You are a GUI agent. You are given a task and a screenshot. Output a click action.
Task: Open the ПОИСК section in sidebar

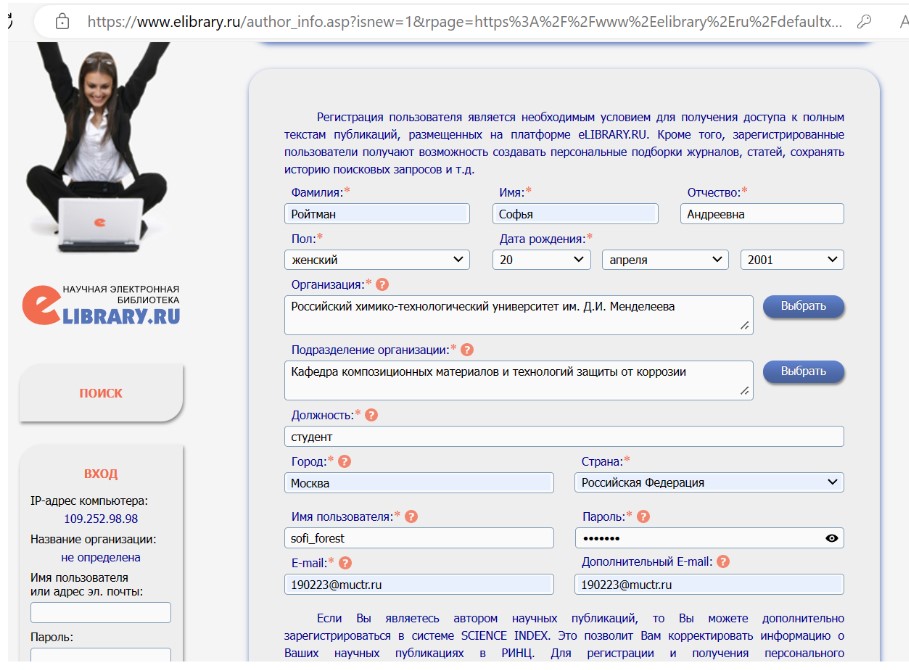[x=101, y=393]
